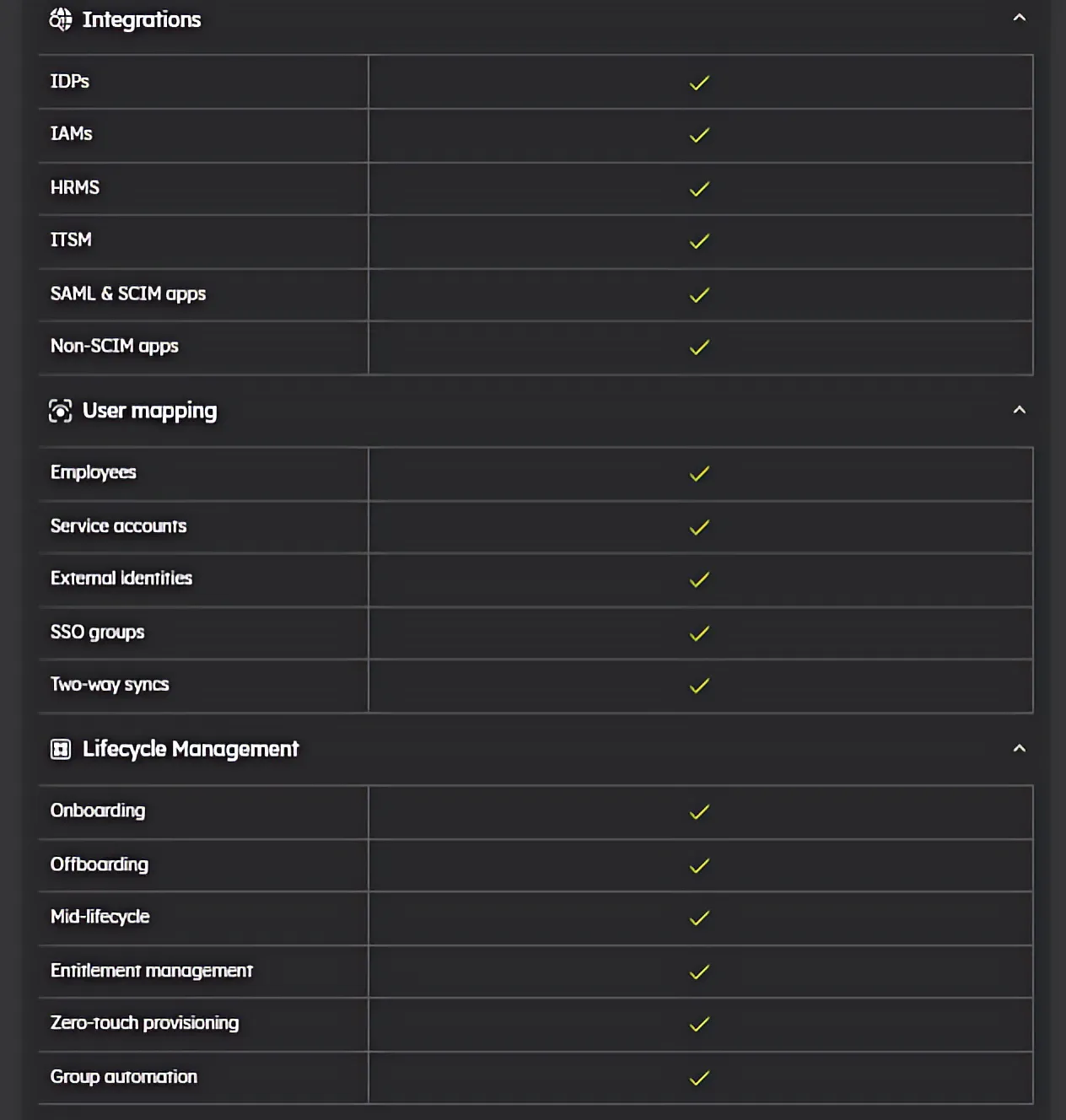Click the Entitlement management label
Viewport: 1066px width, 1120px height.
[152, 971]
